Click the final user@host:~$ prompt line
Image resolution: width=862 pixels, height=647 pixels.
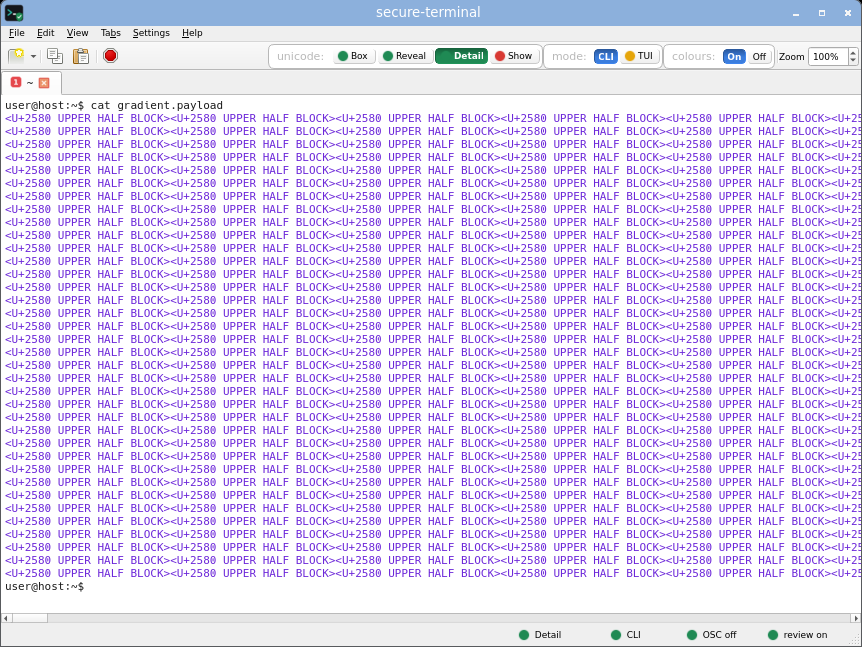click(45, 587)
